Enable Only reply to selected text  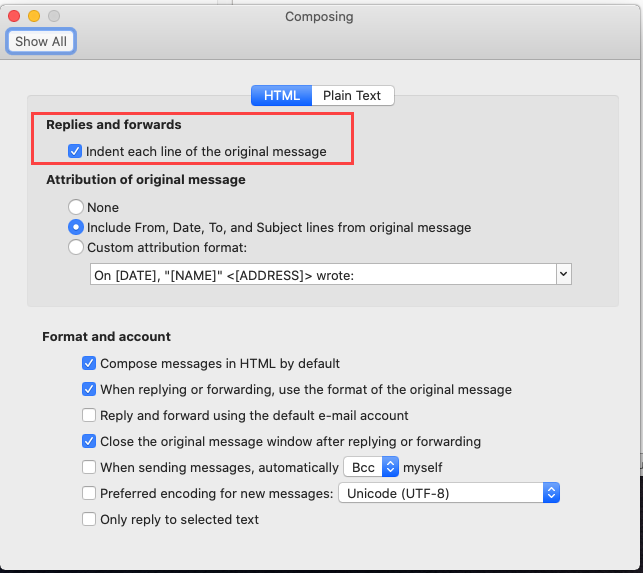(89, 519)
